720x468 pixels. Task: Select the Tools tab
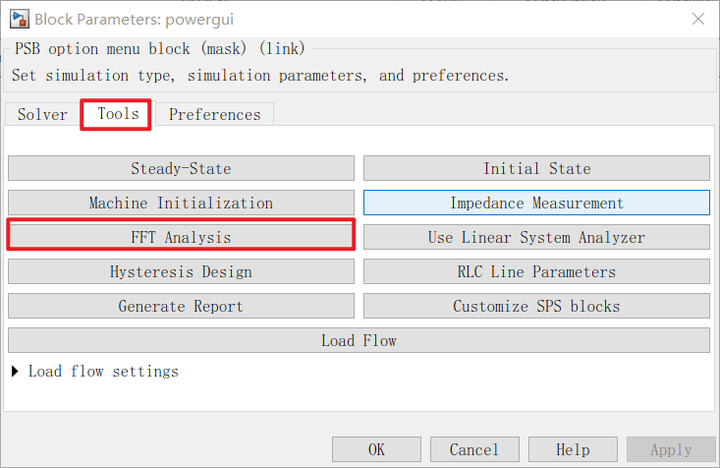click(117, 114)
